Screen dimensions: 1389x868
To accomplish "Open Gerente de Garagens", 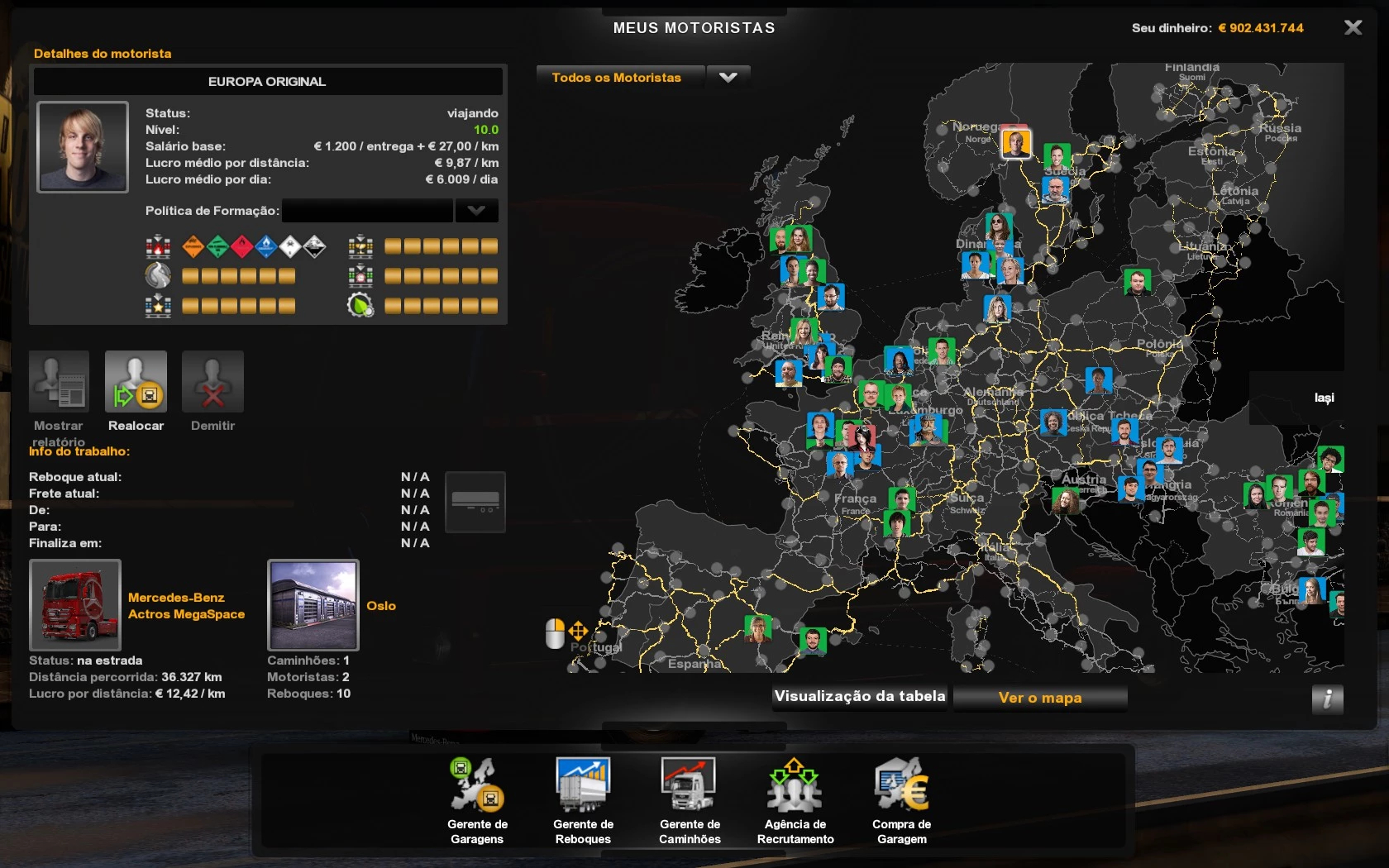I will click(x=477, y=799).
